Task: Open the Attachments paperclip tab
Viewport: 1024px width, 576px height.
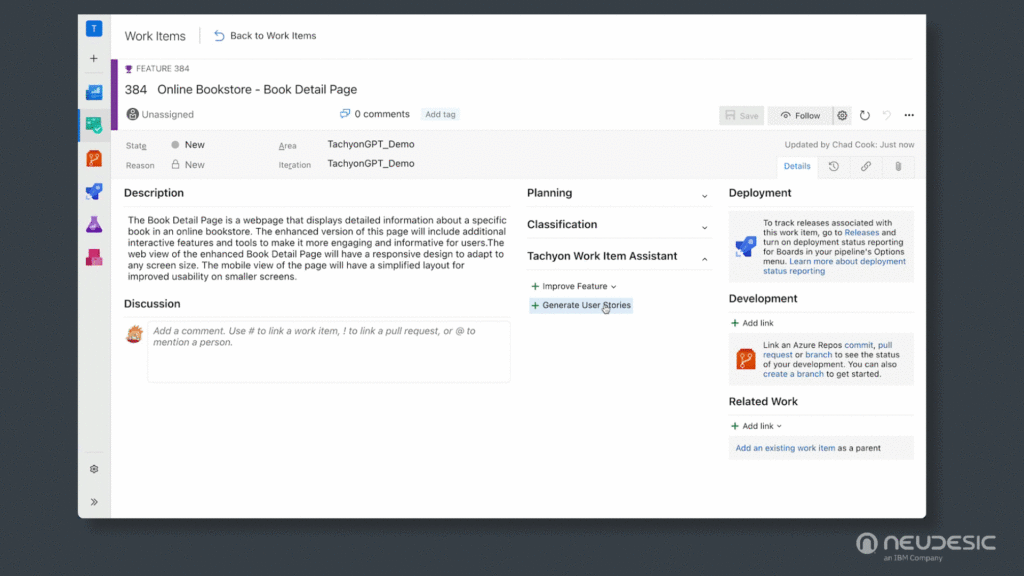Action: point(898,167)
